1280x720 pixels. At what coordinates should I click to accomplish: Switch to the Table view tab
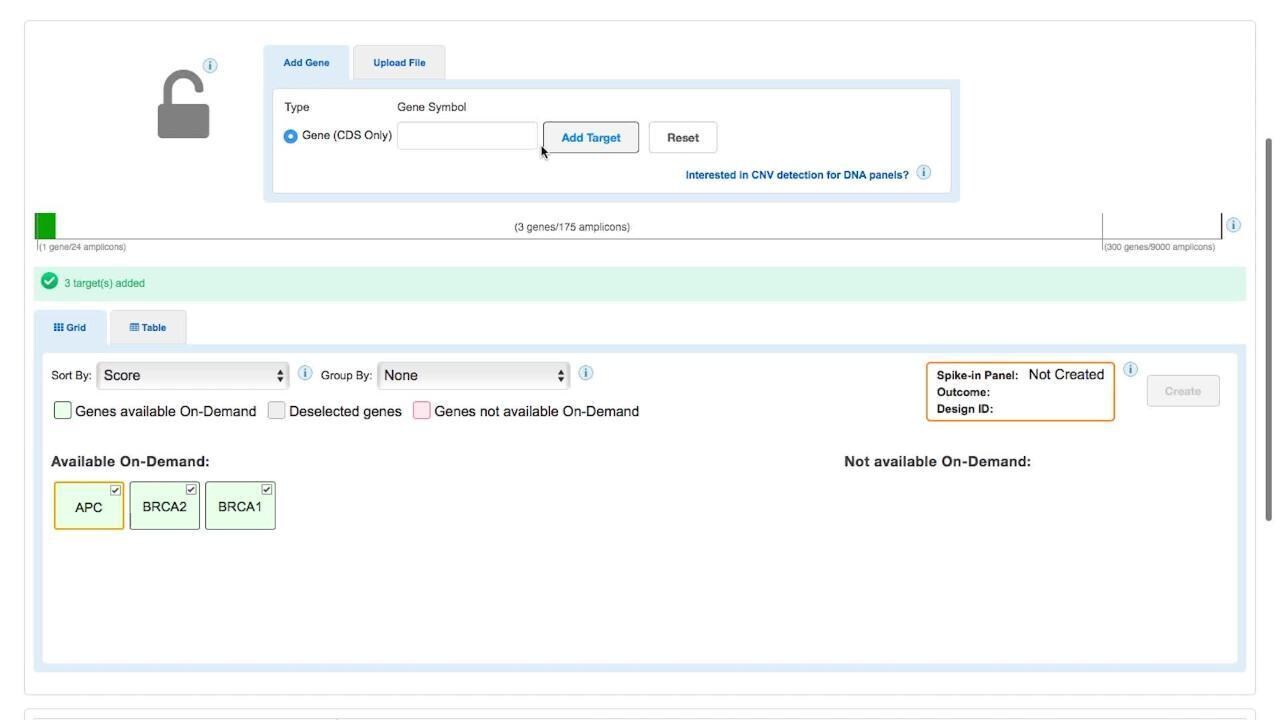pyautogui.click(x=148, y=328)
